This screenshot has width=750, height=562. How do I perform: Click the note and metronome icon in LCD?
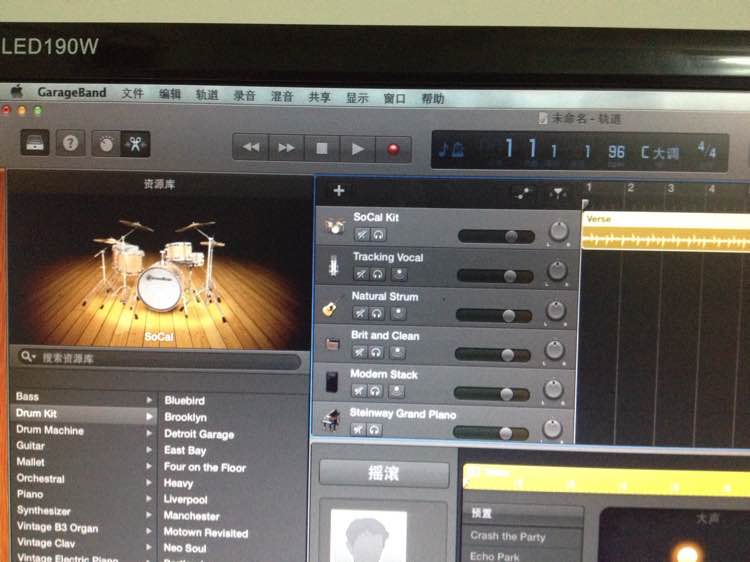(x=451, y=150)
